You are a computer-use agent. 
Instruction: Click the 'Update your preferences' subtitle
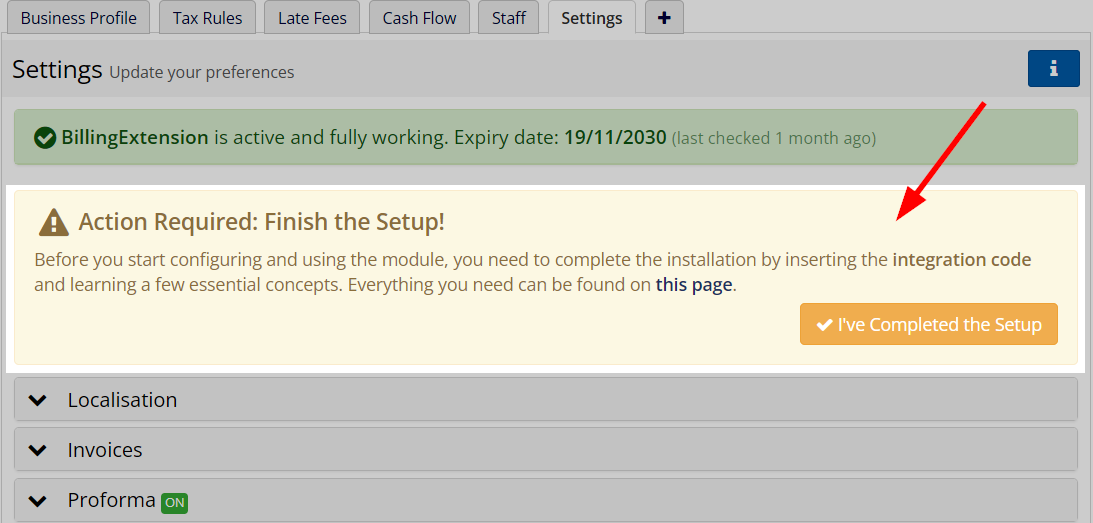point(201,73)
